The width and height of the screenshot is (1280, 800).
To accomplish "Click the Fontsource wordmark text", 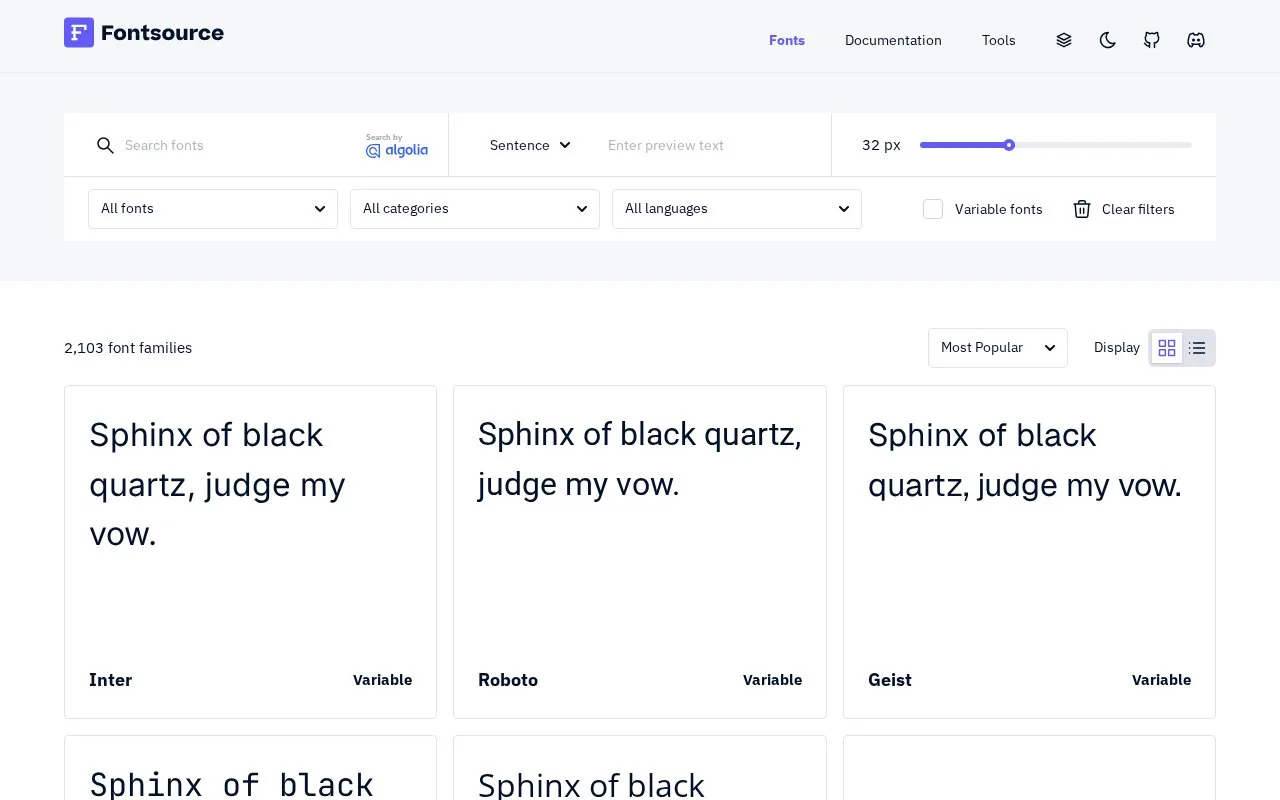I will [x=162, y=33].
